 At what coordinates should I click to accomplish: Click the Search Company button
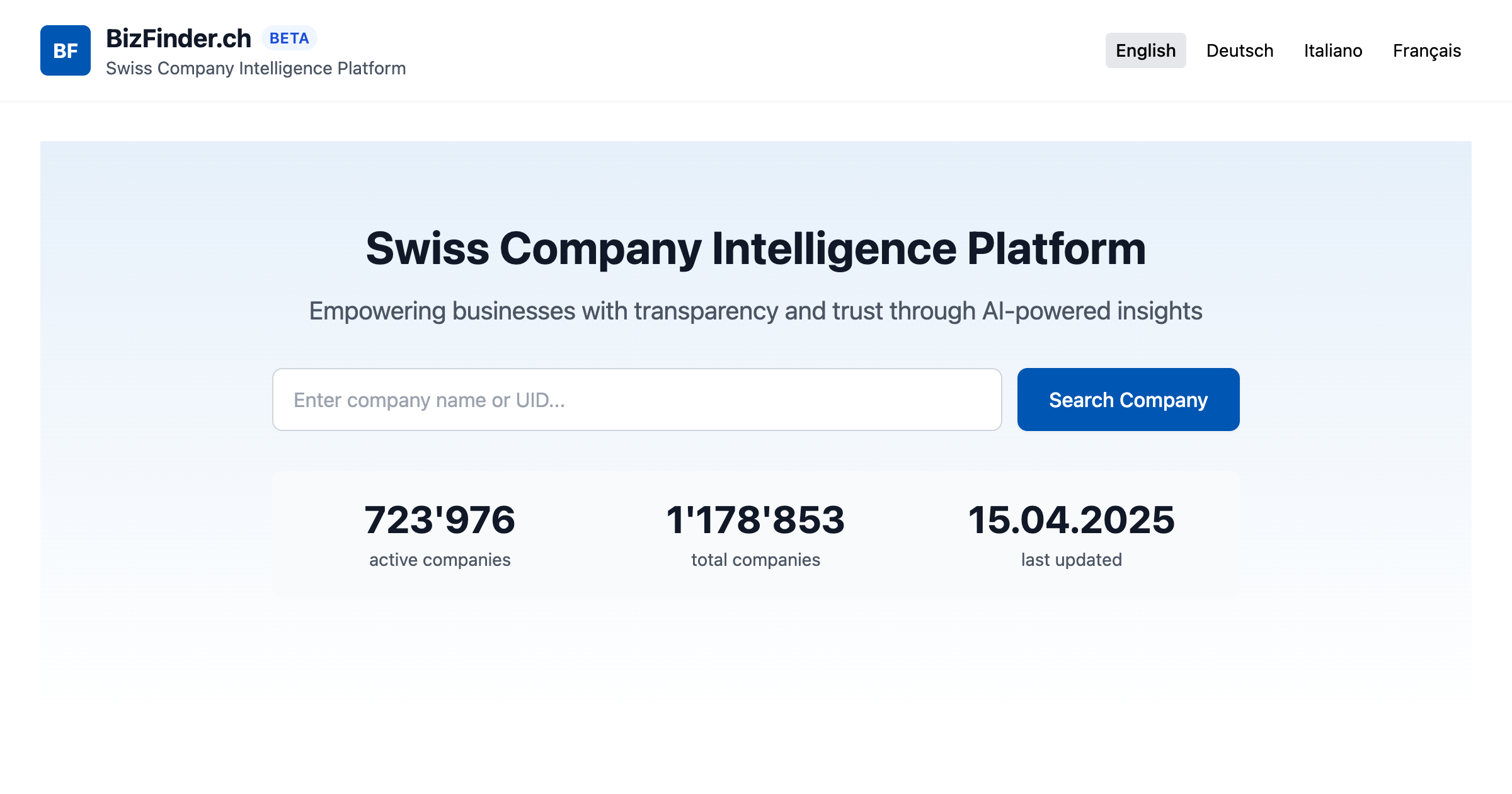coord(1127,399)
